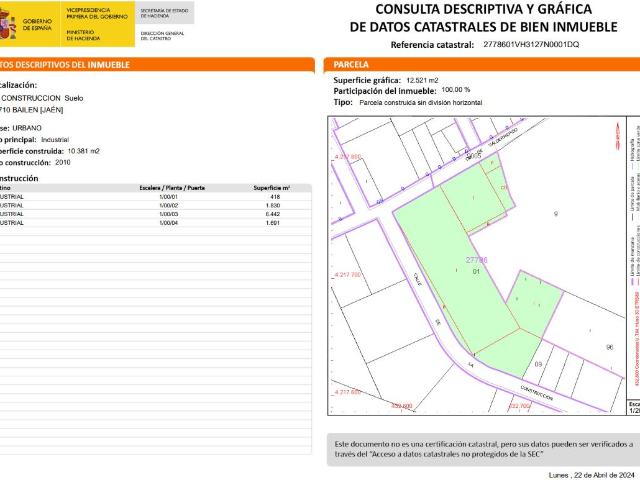The height and width of the screenshot is (480, 640).
Task: Select the 'MINISTERIO DE HACIENDA' text in yellow banner
Action: coord(83,35)
